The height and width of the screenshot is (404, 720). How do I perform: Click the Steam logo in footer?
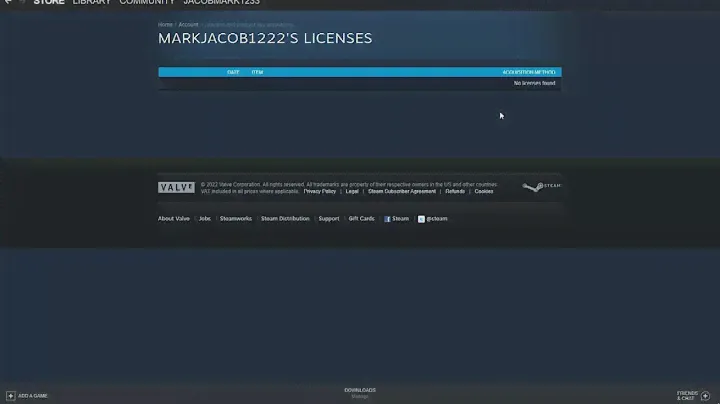[x=541, y=187]
